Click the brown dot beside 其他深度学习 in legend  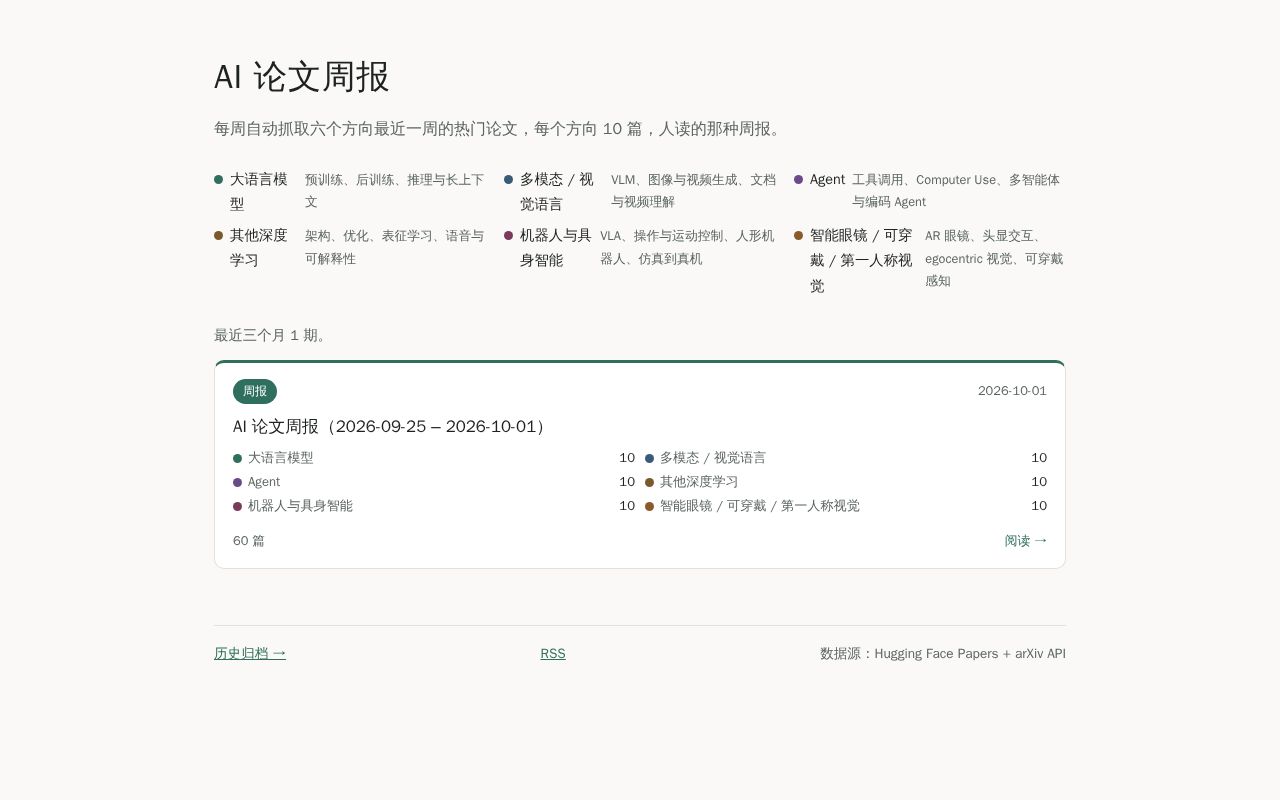[x=218, y=236]
